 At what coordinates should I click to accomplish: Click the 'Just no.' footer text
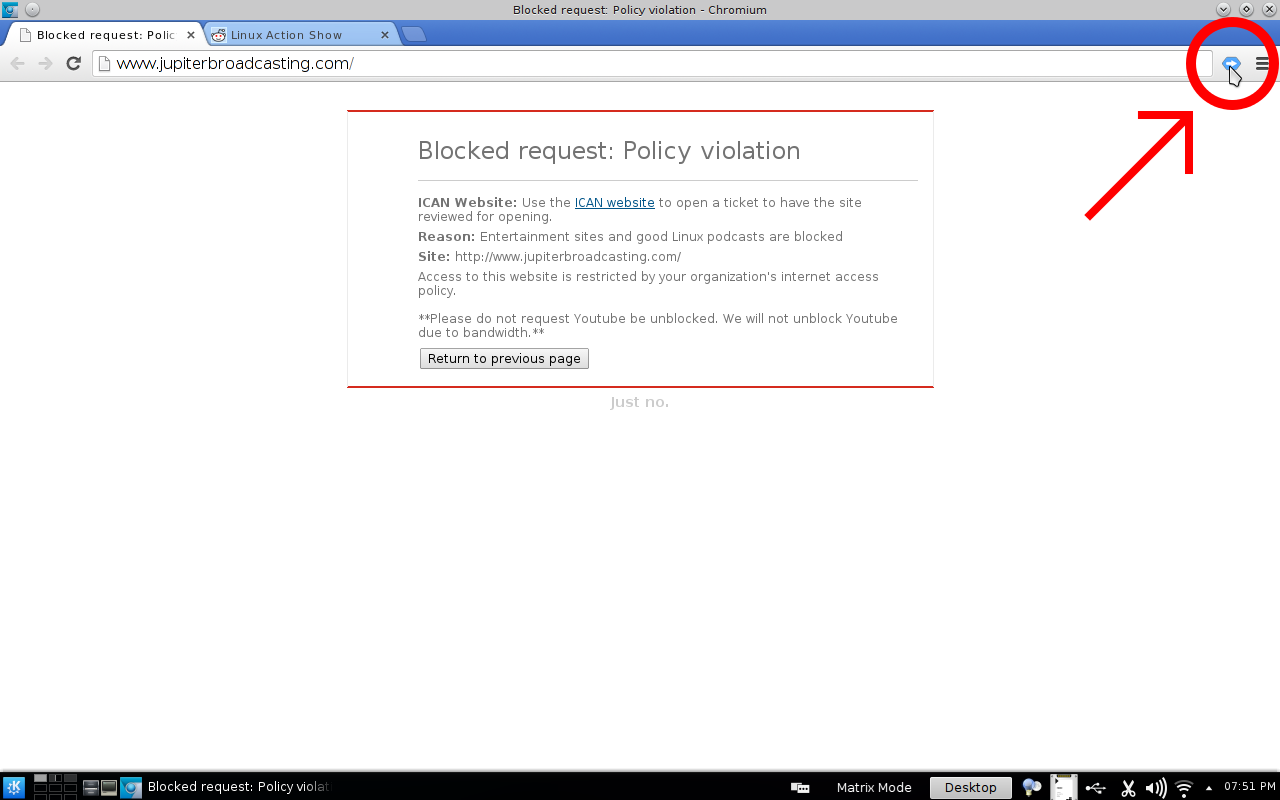640,402
